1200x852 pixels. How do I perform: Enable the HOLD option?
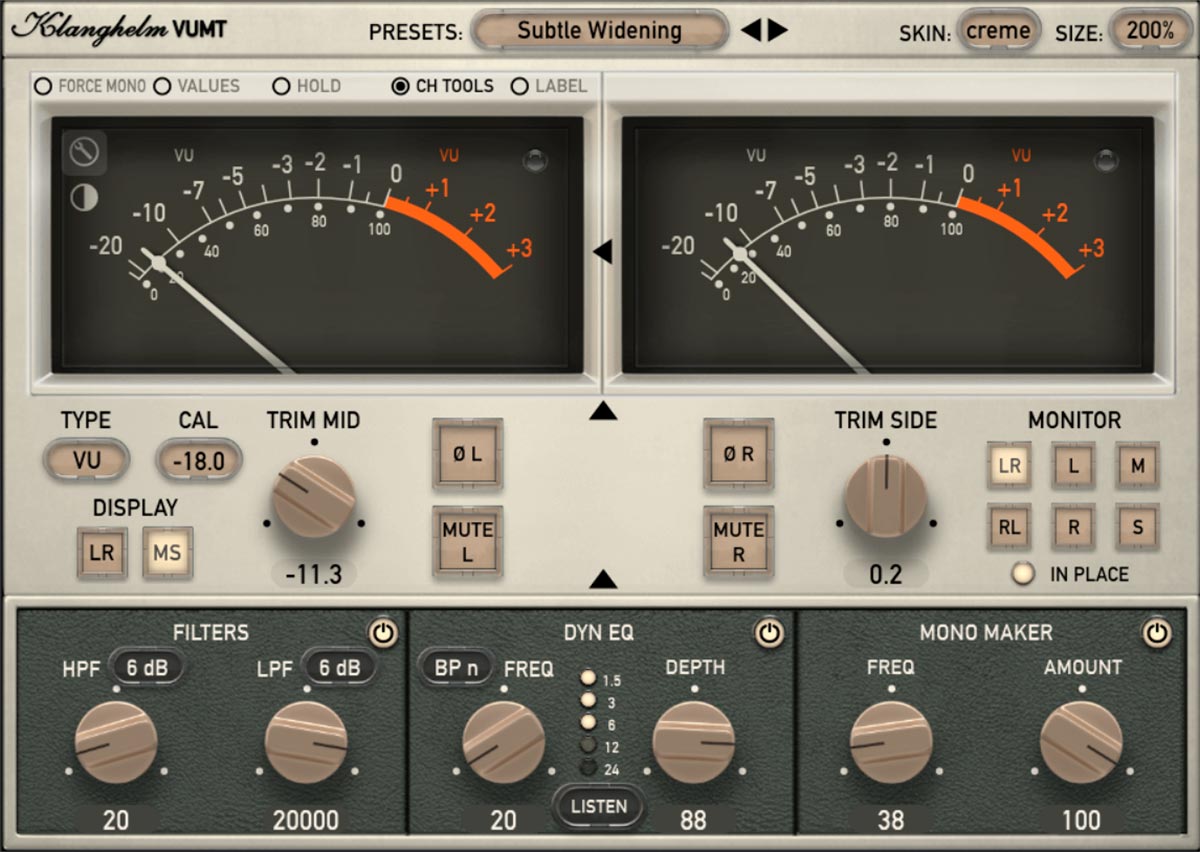(307, 86)
